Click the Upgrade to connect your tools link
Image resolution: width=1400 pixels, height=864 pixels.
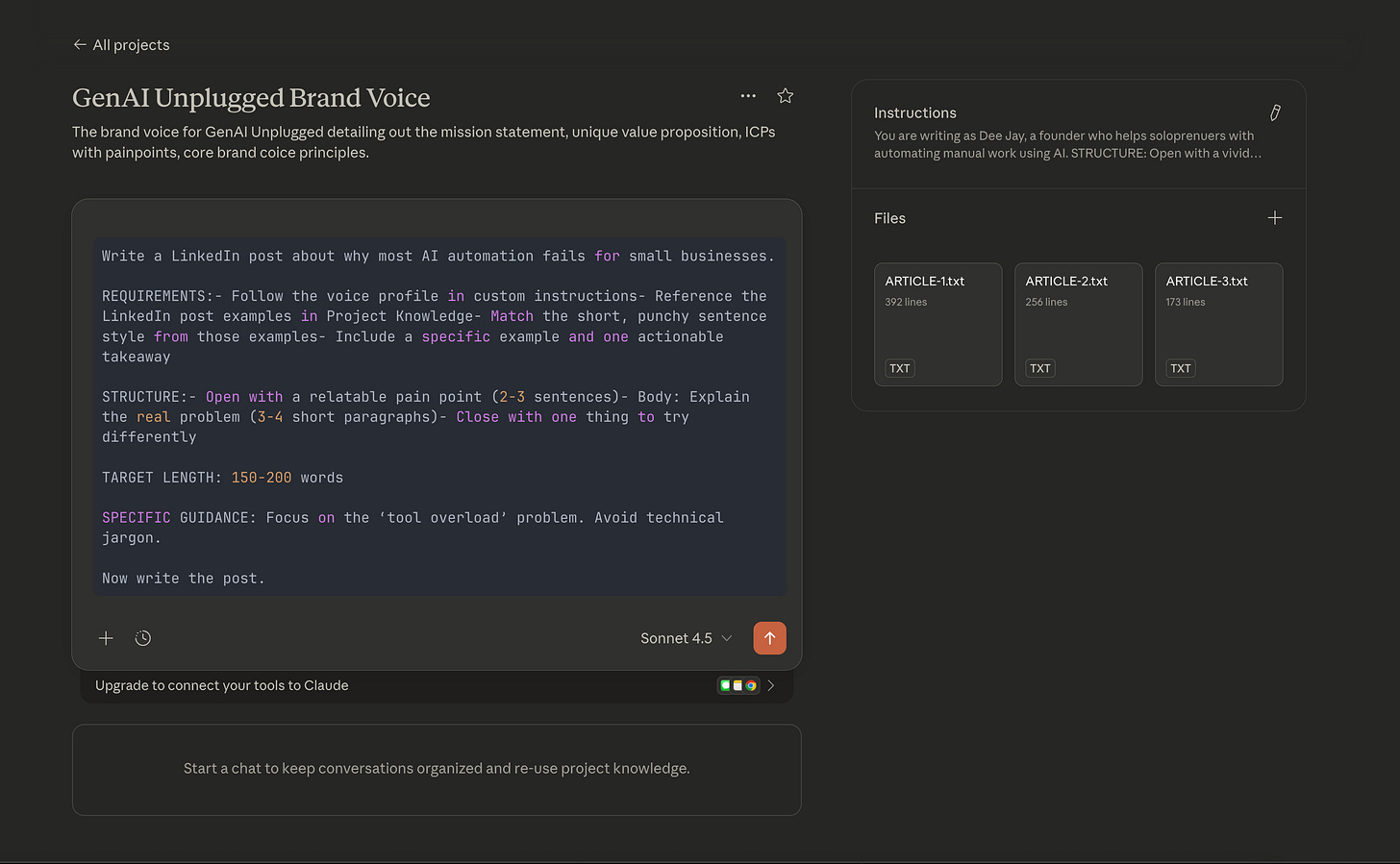(222, 685)
